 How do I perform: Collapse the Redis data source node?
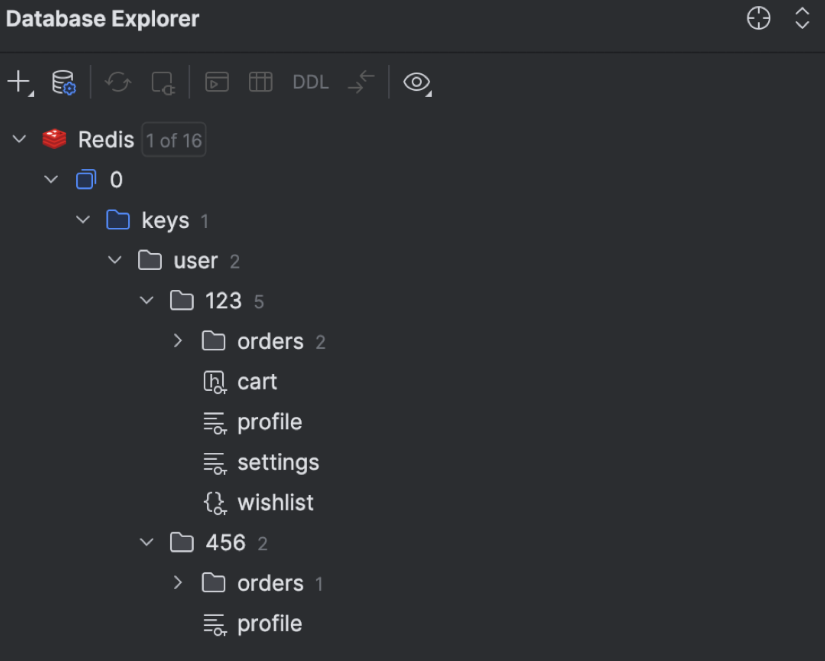tap(19, 139)
